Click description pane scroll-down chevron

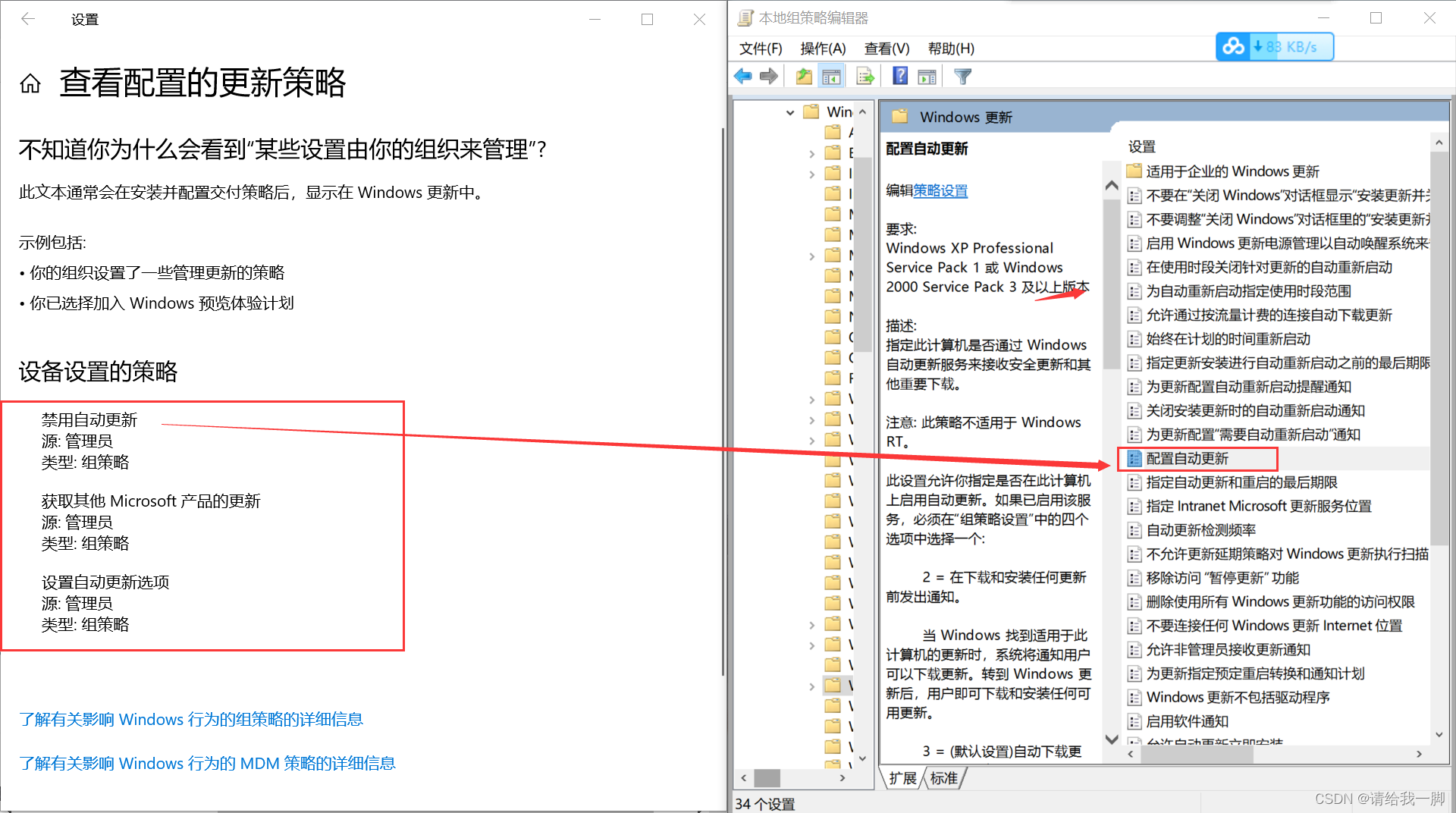pyautogui.click(x=1112, y=739)
